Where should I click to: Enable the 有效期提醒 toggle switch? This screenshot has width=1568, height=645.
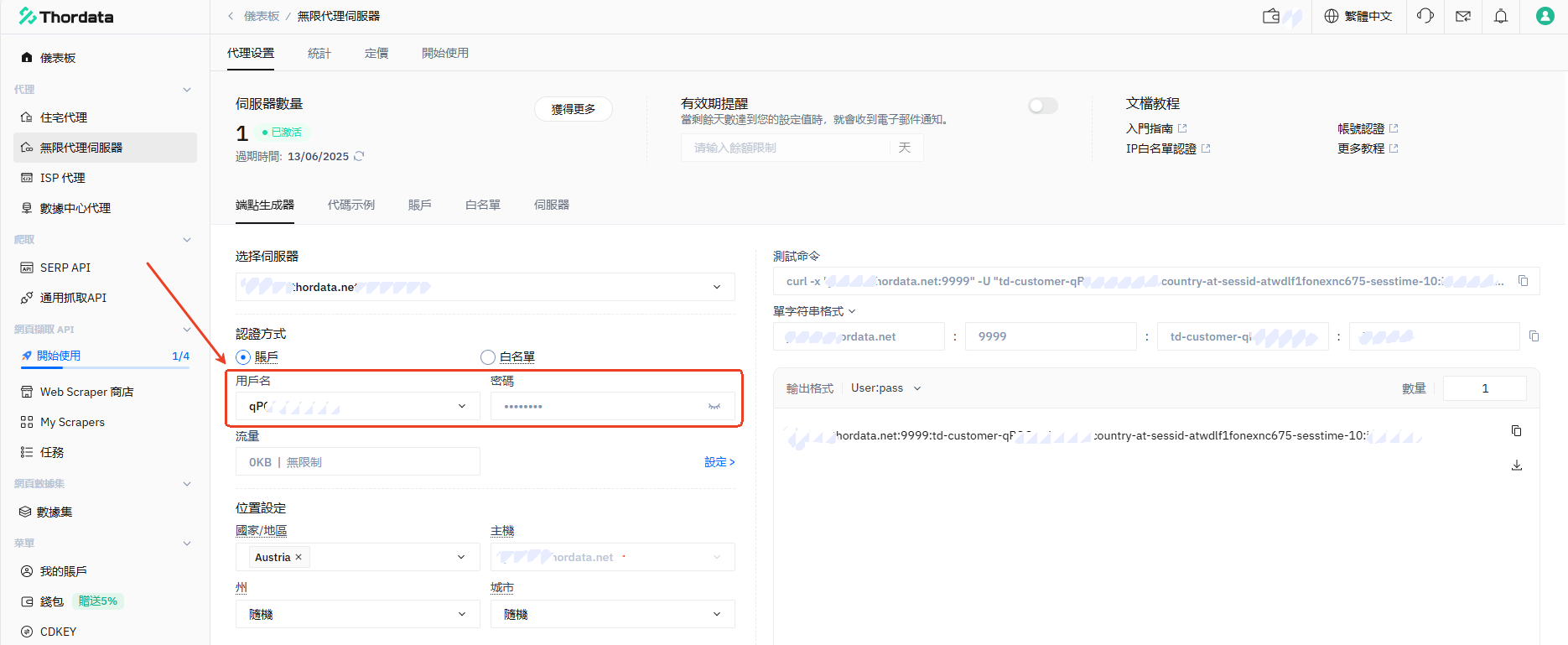(x=1042, y=106)
